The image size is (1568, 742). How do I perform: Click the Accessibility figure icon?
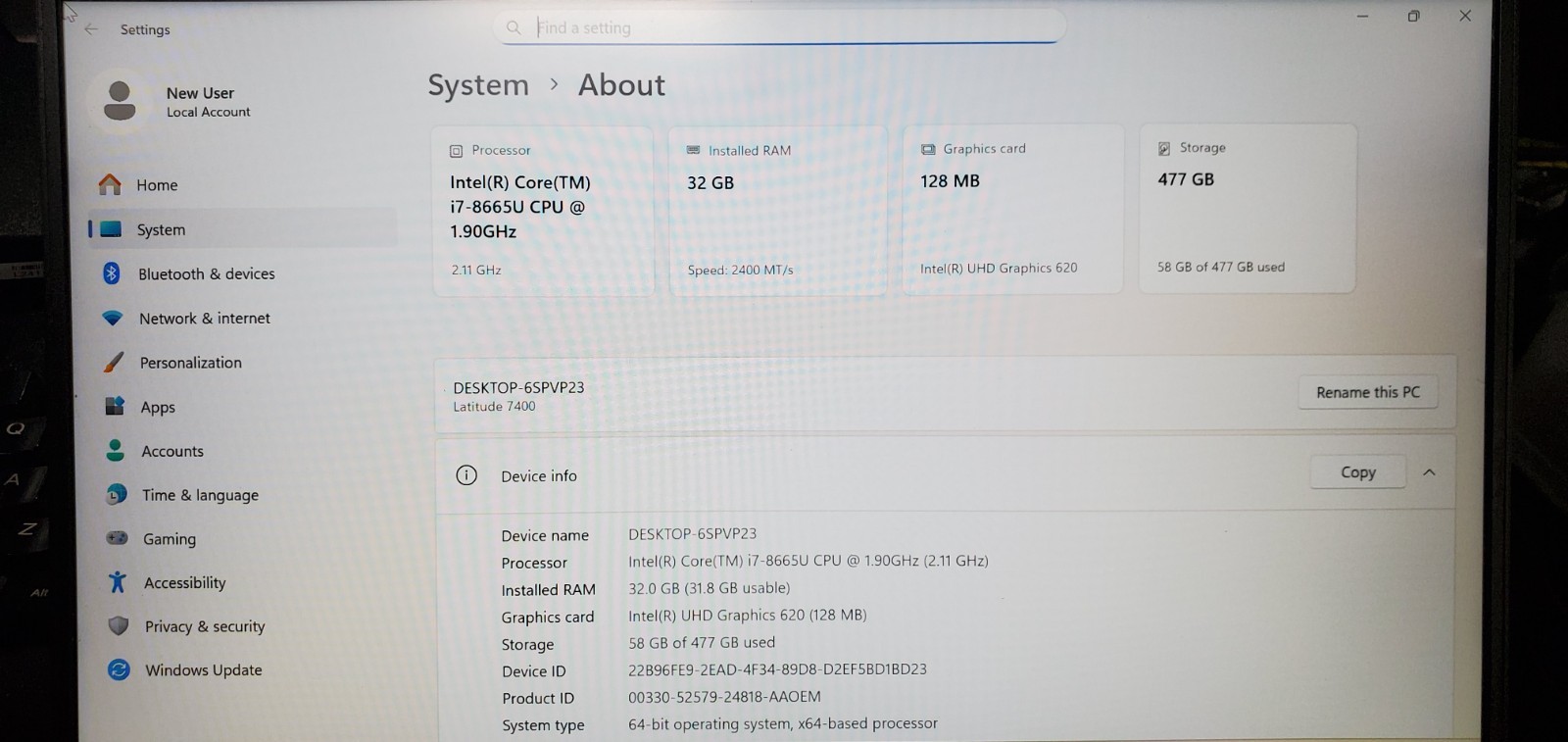point(118,582)
